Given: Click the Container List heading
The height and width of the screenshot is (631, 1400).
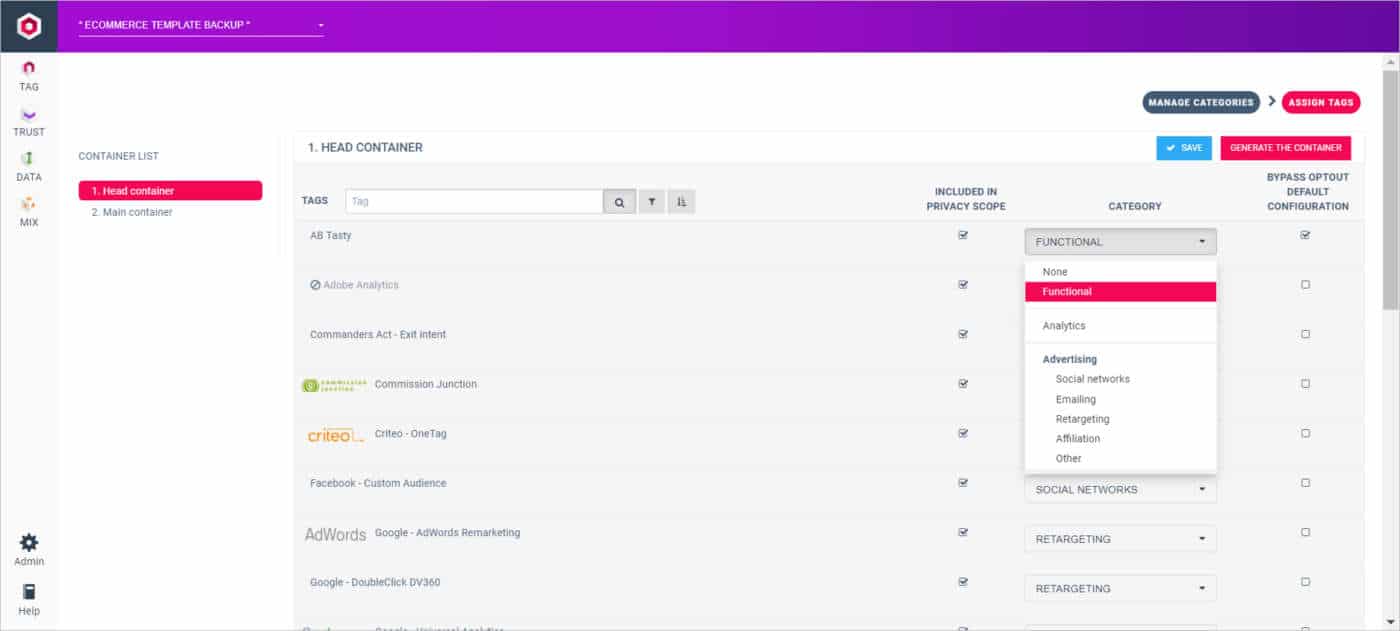Looking at the screenshot, I should pos(118,156).
